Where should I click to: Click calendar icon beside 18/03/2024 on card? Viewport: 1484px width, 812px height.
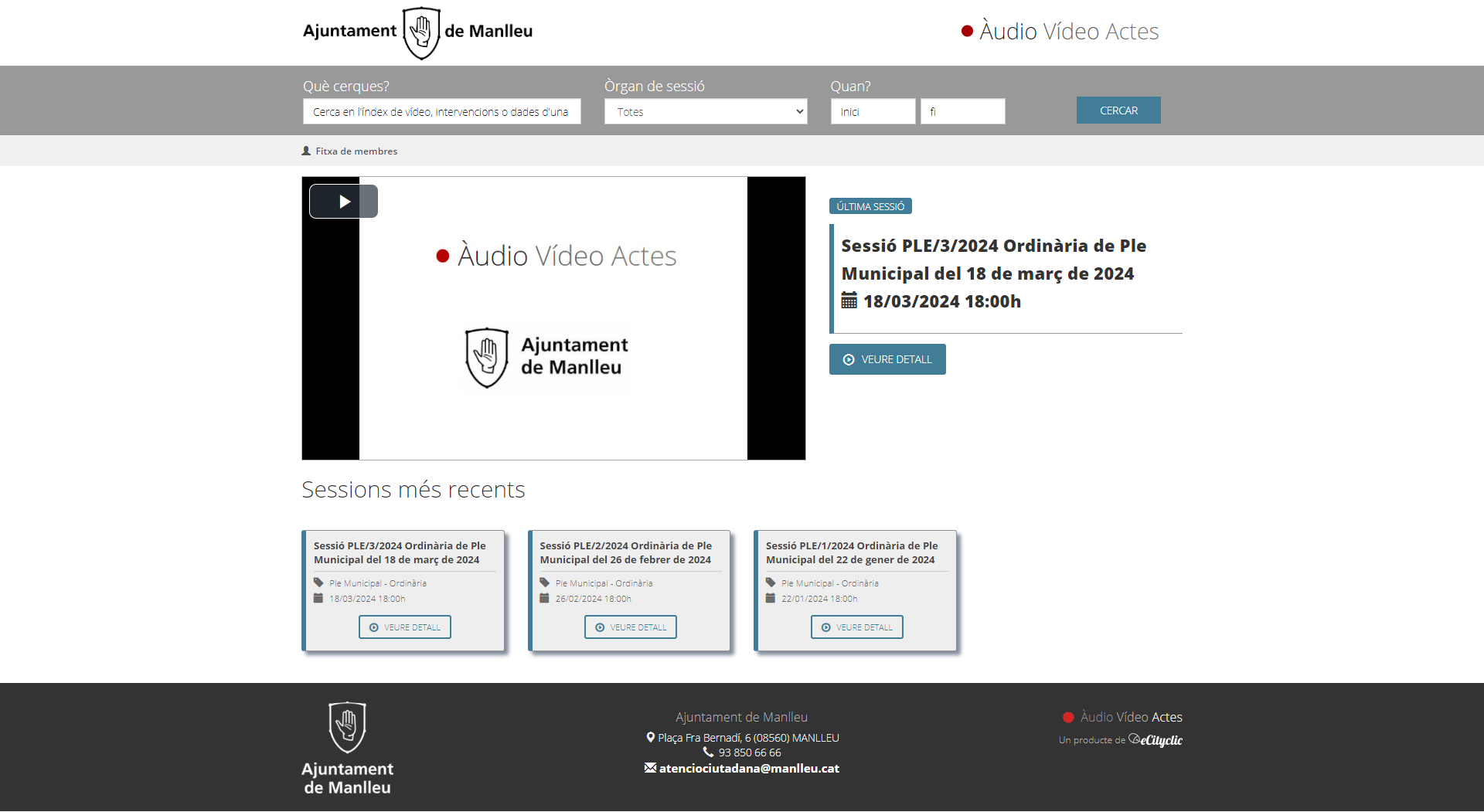pos(318,598)
